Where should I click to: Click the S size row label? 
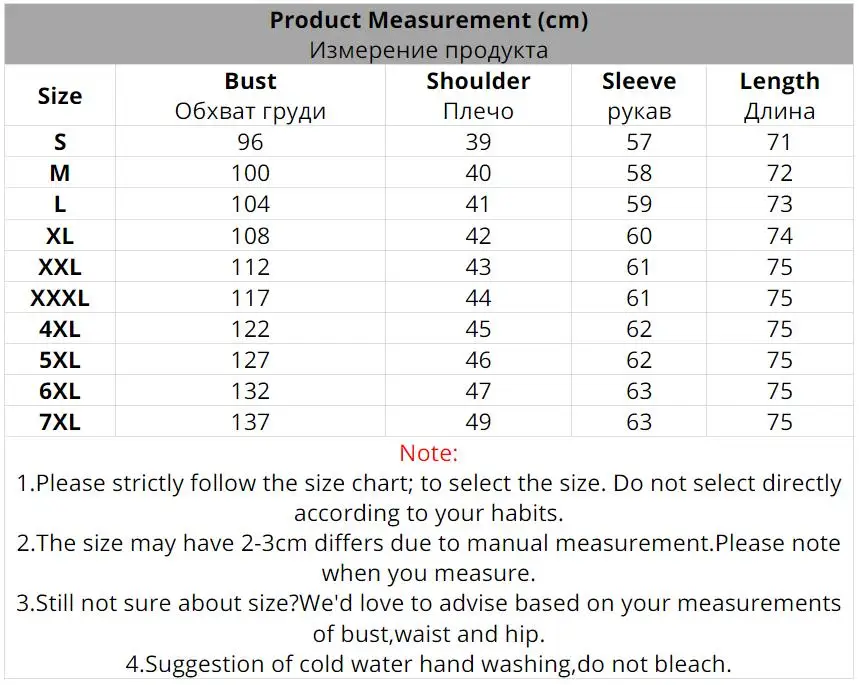[60, 142]
